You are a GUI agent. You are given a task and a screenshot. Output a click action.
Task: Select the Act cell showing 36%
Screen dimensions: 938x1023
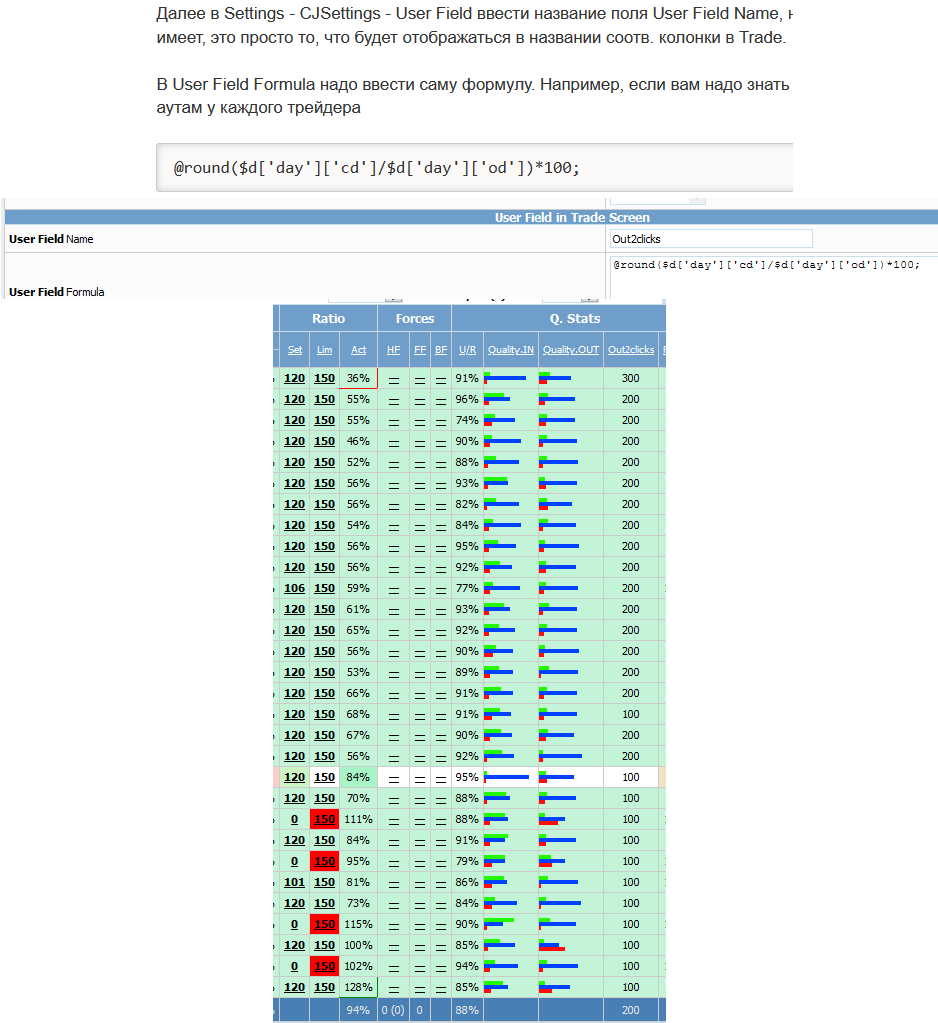pos(358,378)
